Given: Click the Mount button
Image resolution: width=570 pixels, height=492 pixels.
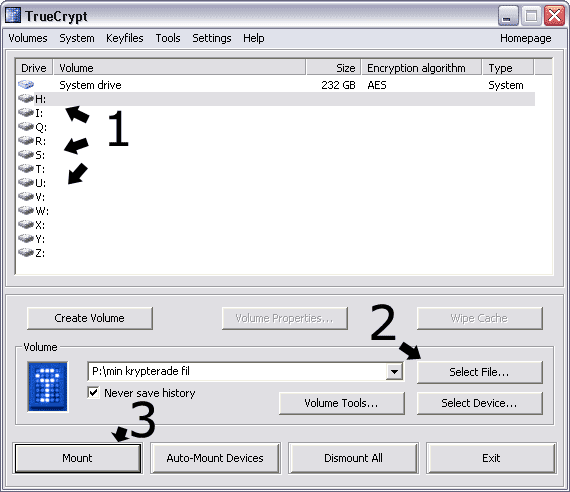Looking at the screenshot, I should [x=77, y=458].
